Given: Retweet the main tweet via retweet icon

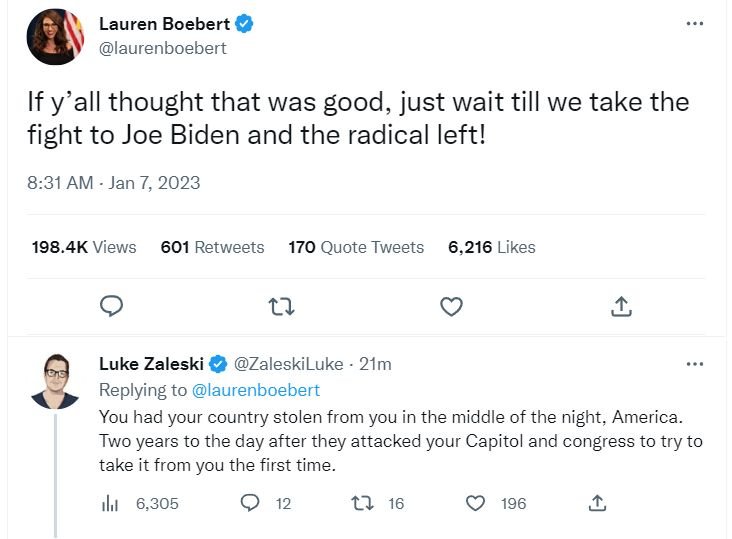Looking at the screenshot, I should coord(283,306).
